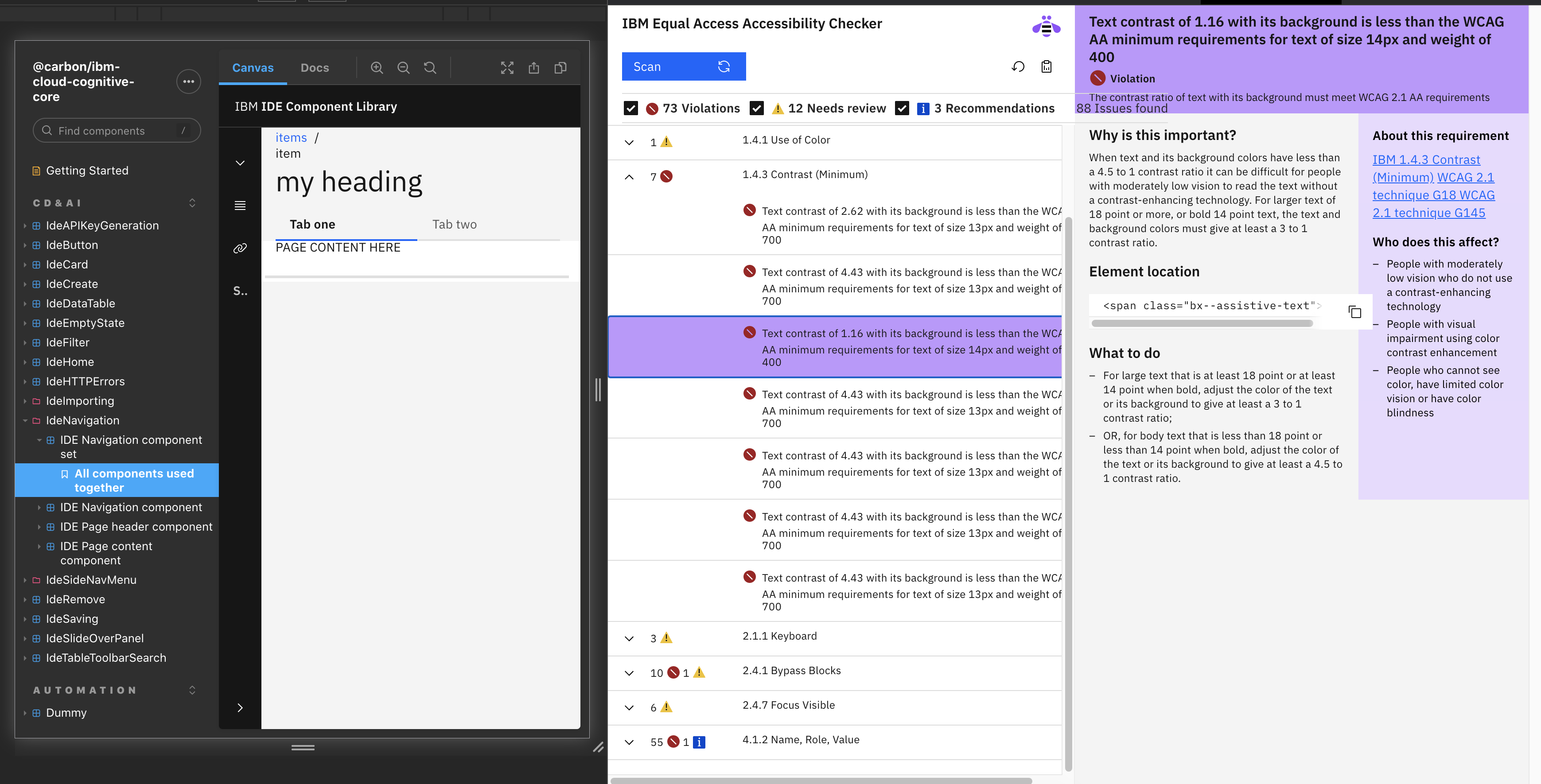Enter fullscreen using the expand arrows icon
1541x784 pixels.
(x=507, y=68)
